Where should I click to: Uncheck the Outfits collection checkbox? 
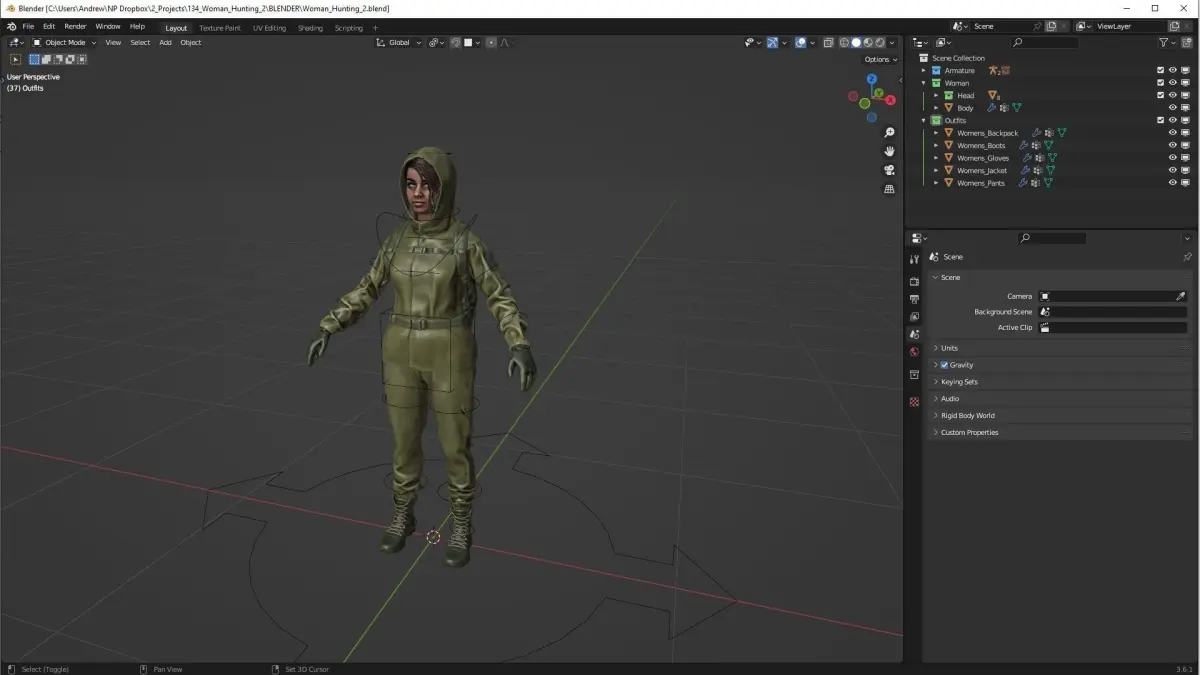(1161, 120)
